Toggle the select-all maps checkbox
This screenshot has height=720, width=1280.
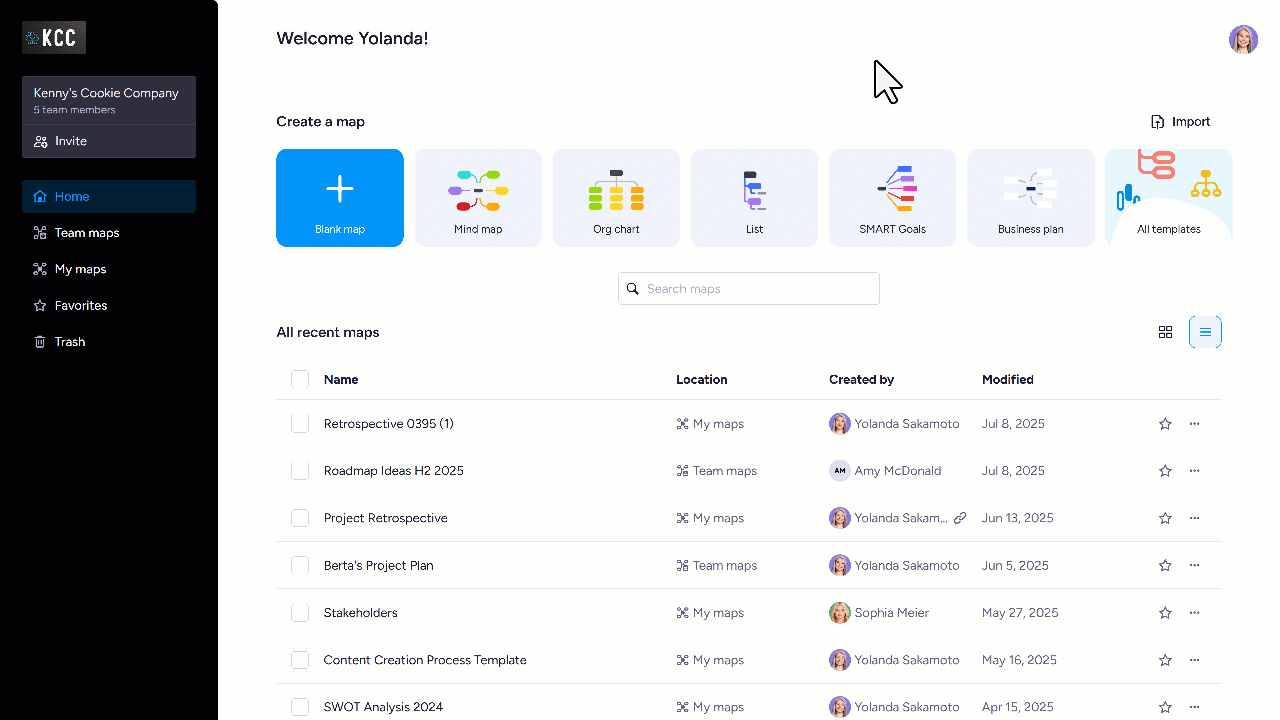pyautogui.click(x=300, y=379)
